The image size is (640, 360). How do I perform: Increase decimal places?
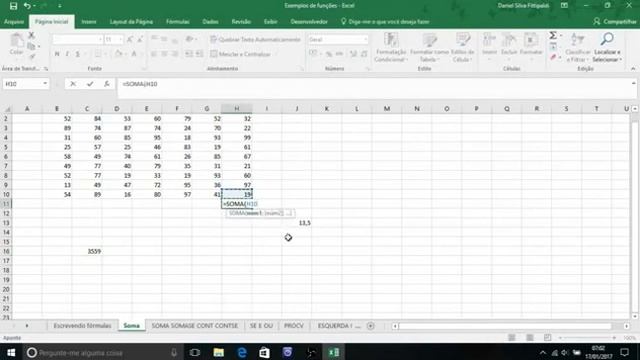pos(354,54)
